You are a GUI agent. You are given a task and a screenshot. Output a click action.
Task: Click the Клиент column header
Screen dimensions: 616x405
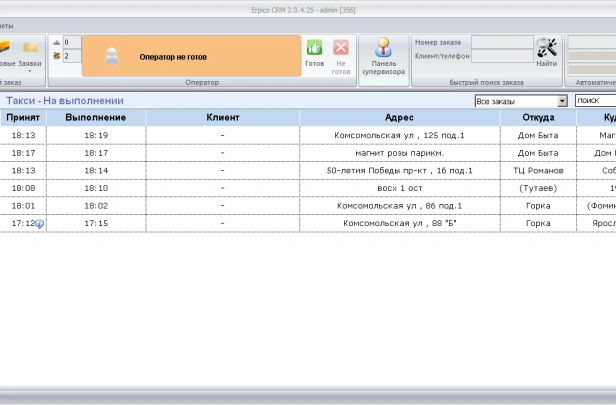[222, 118]
